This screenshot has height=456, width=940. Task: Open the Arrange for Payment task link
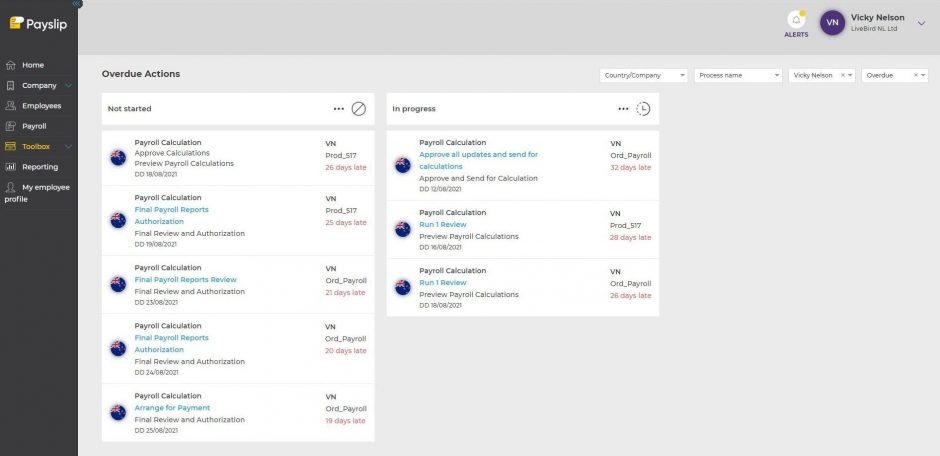(172, 408)
